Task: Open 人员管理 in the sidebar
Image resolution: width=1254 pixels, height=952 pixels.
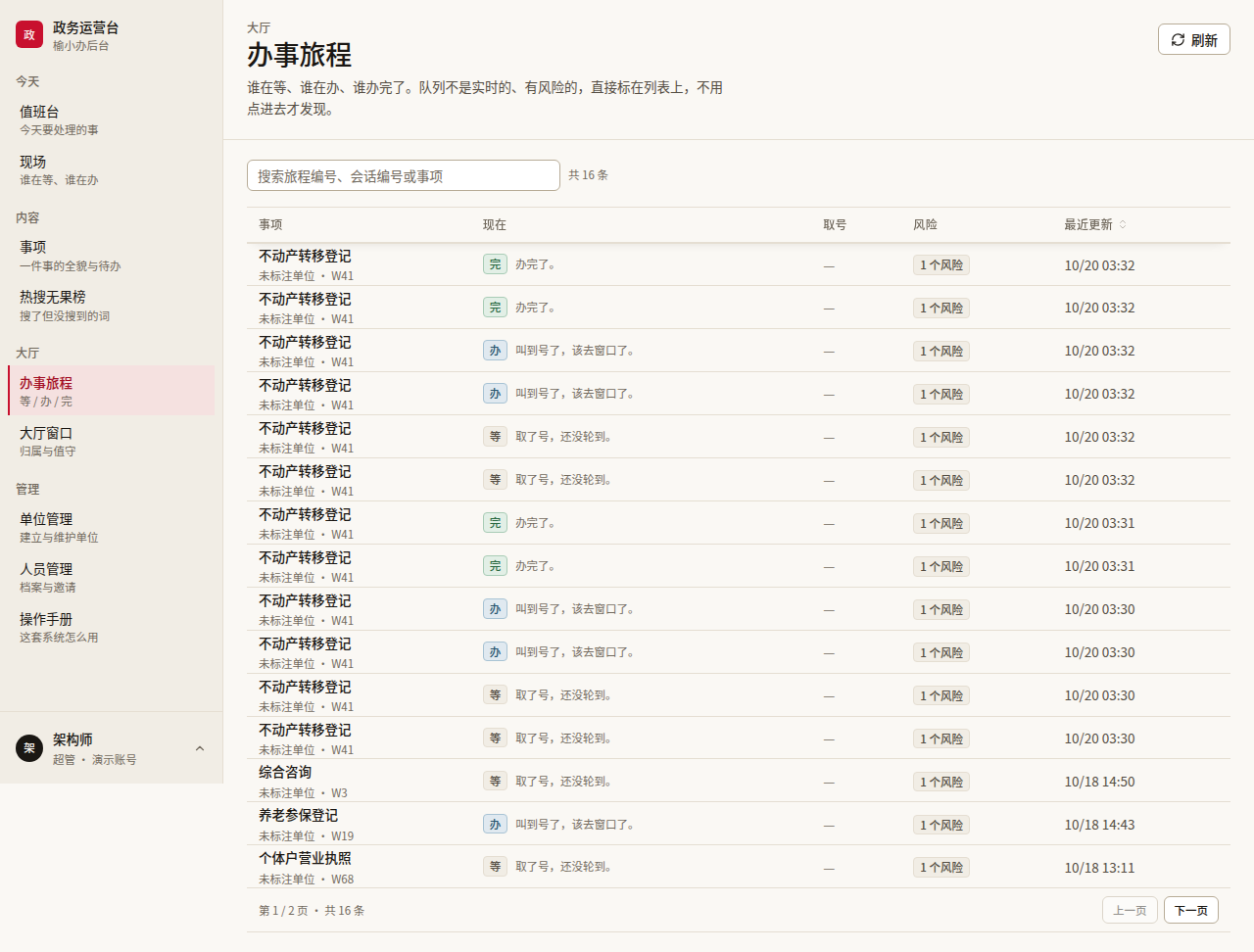Action: click(x=111, y=577)
